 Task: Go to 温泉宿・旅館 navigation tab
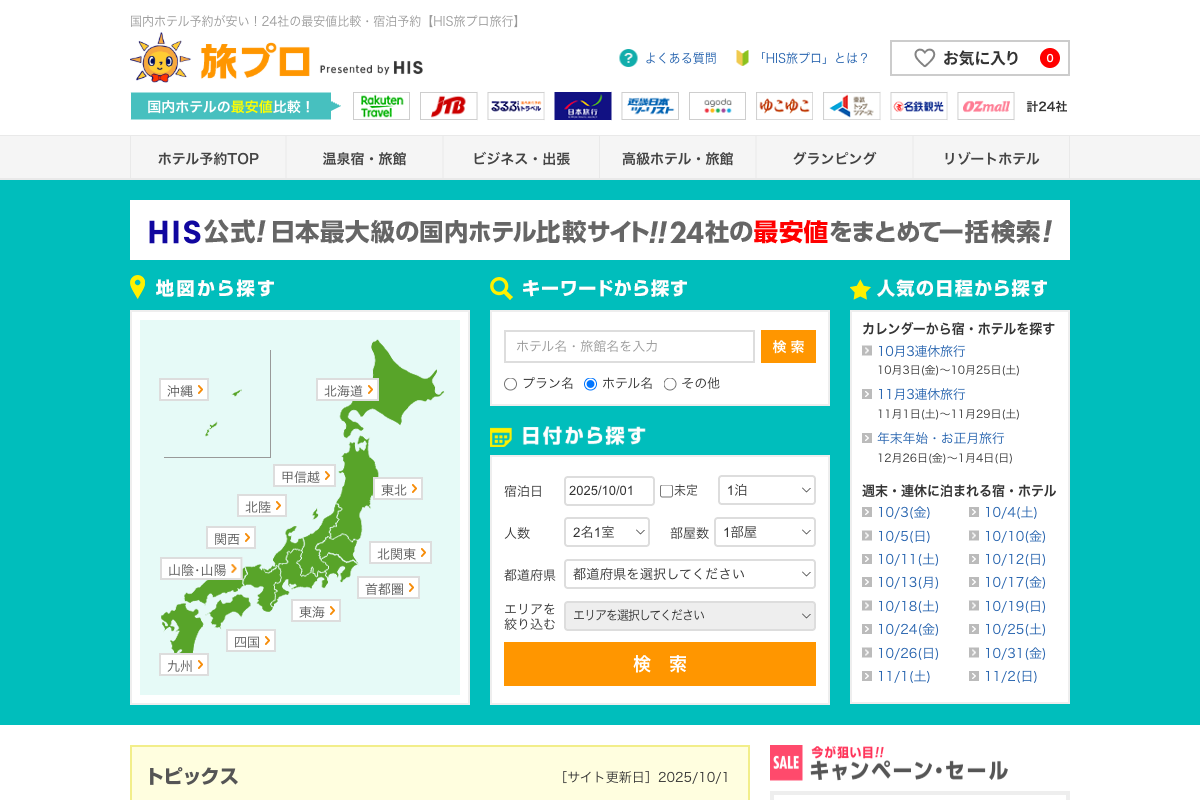[x=364, y=158]
